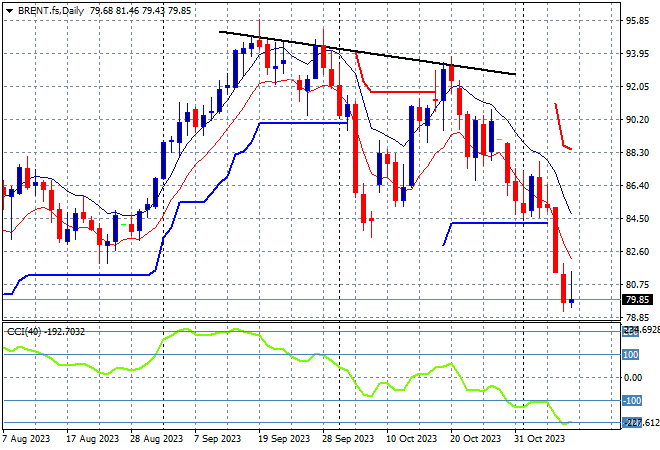This screenshot has width=660, height=450.
Task: Click the 93.95 price axis label
Action: [x=637, y=54]
